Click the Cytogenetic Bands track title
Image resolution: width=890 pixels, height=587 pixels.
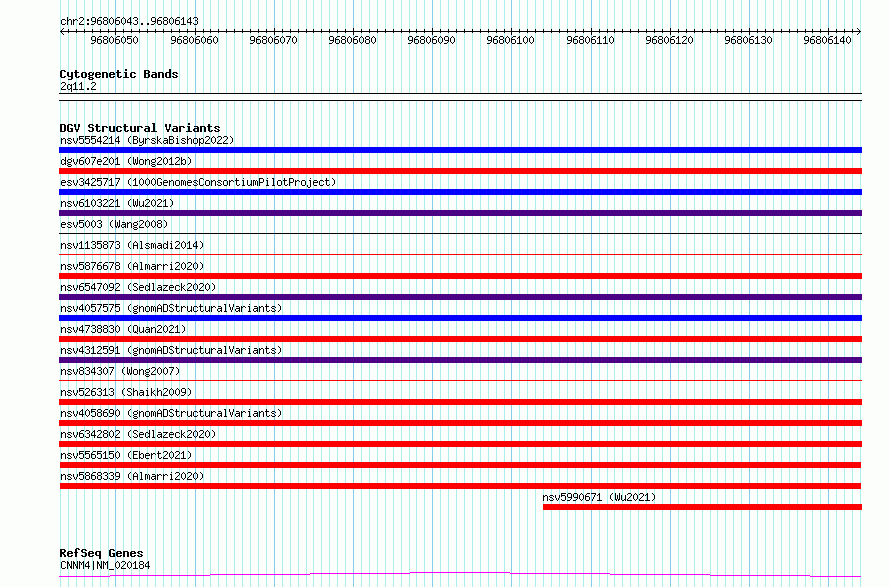pyautogui.click(x=119, y=74)
